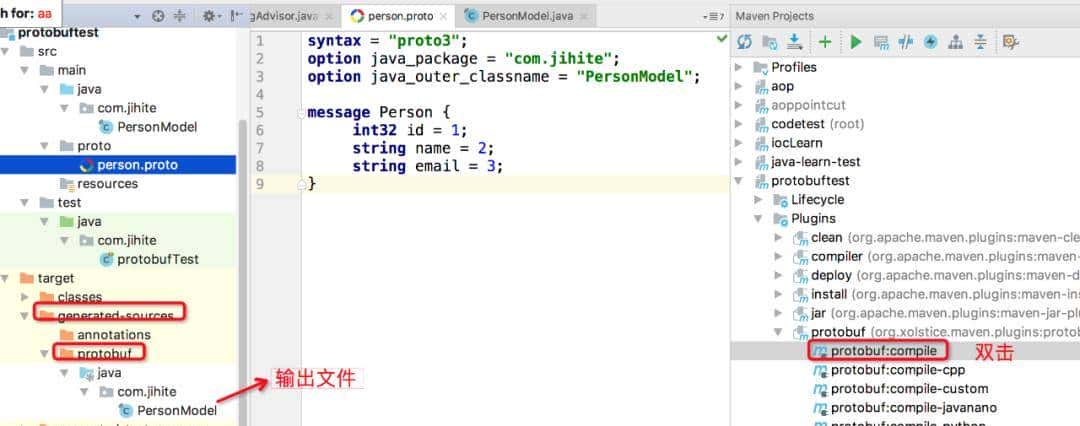Collapse the Plugins node
The width and height of the screenshot is (1080, 426).
(x=759, y=219)
